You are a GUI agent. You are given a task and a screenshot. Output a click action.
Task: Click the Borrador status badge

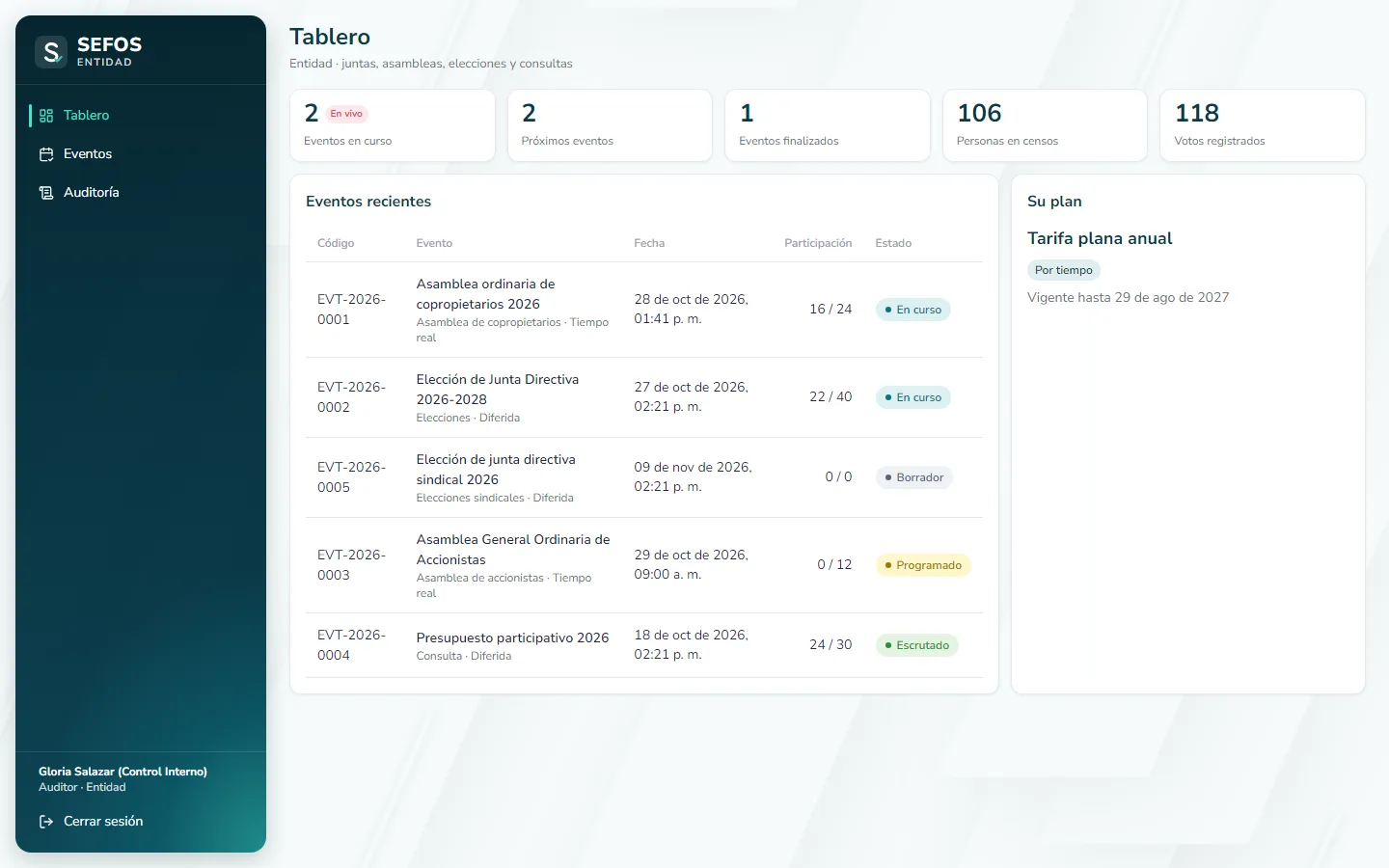(x=913, y=477)
